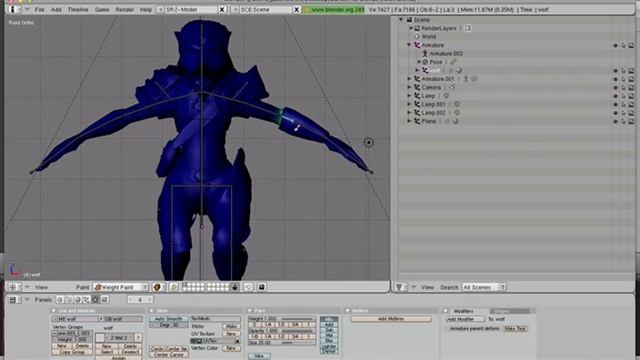Click the lamp data icon beside Lamp.001
The image size is (640, 360).
point(457,104)
